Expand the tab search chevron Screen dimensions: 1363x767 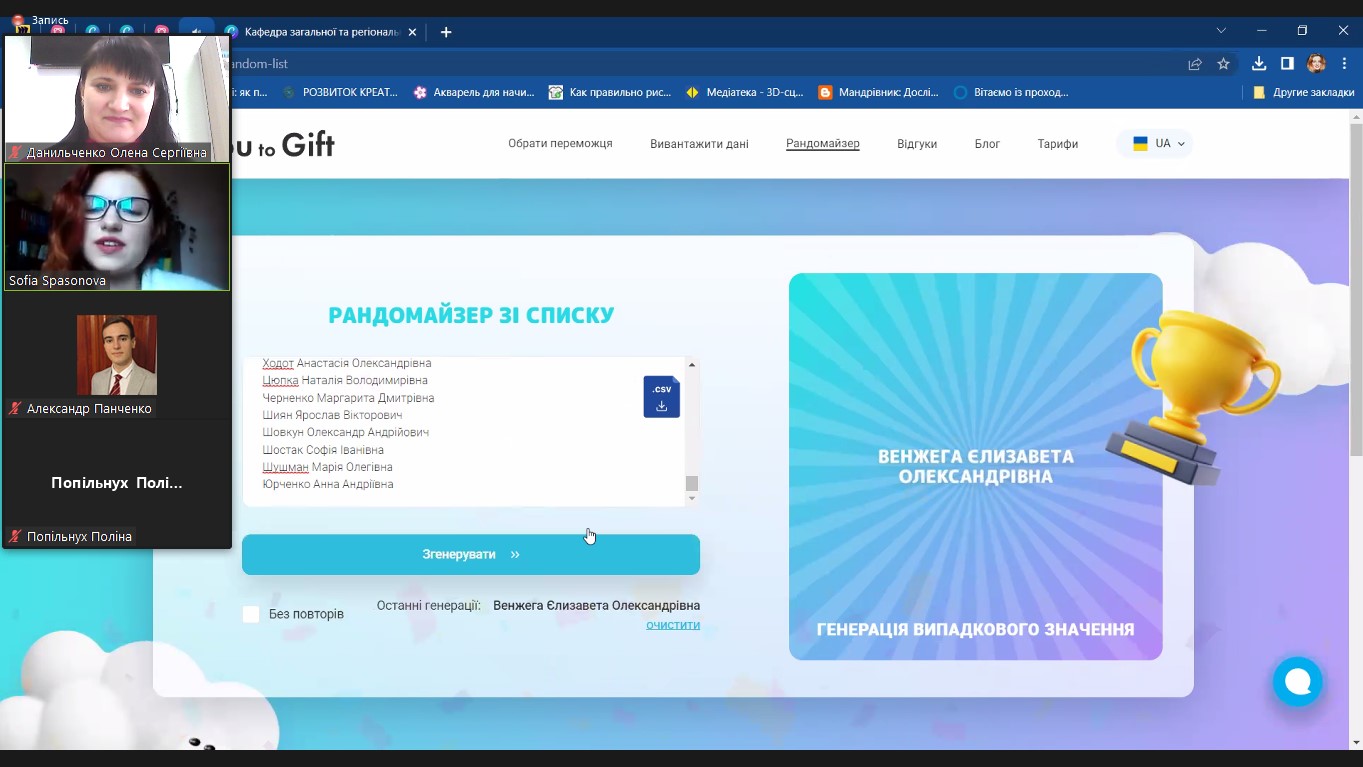pos(1221,31)
